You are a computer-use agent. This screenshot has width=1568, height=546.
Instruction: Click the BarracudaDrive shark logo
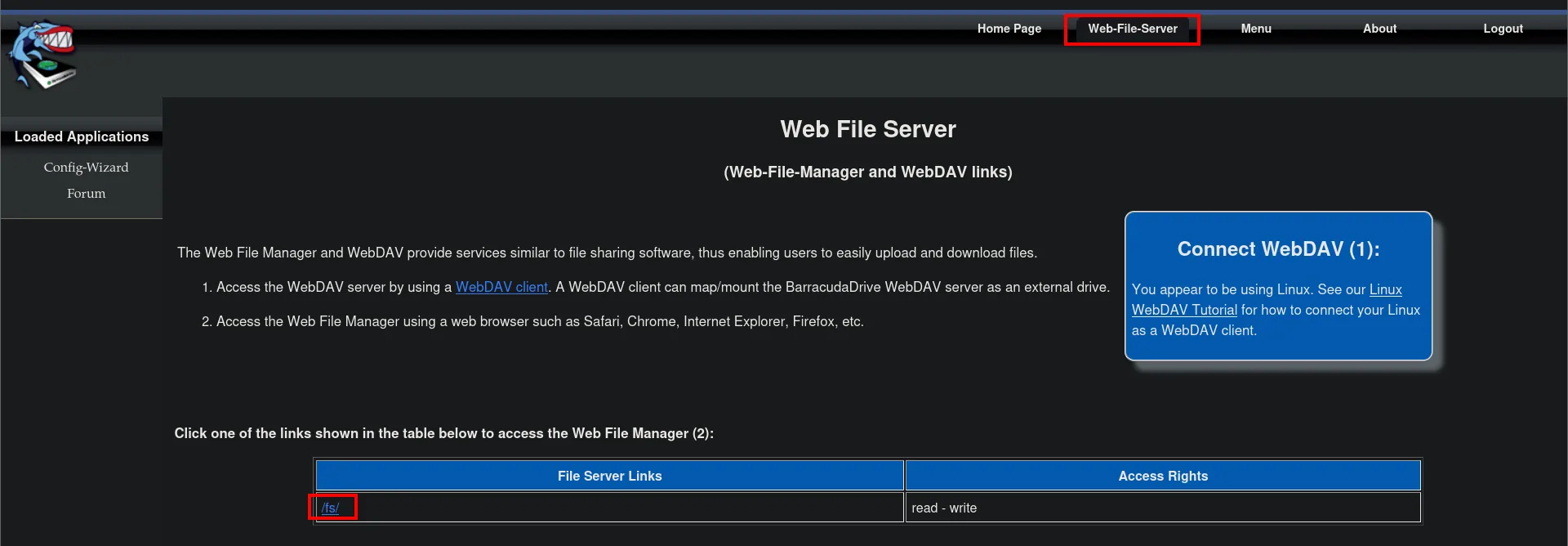coord(42,55)
